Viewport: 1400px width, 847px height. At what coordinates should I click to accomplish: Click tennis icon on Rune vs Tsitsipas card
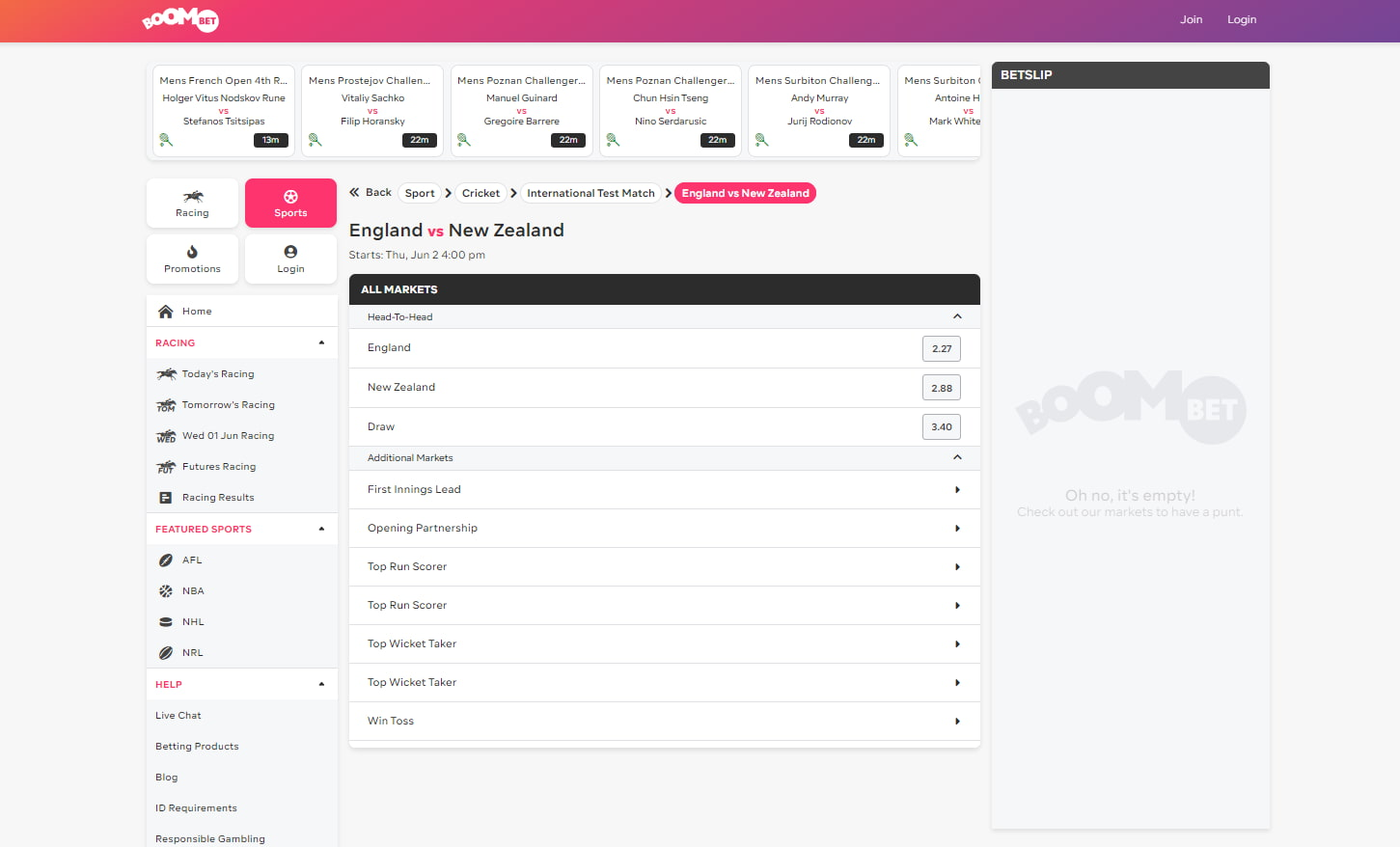pos(166,140)
